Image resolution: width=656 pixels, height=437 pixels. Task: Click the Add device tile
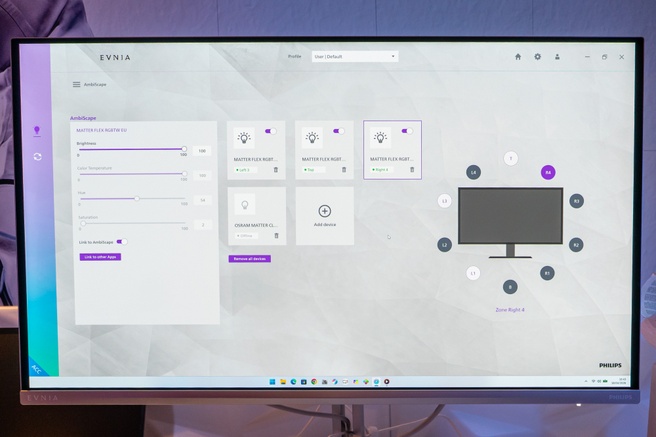325,216
